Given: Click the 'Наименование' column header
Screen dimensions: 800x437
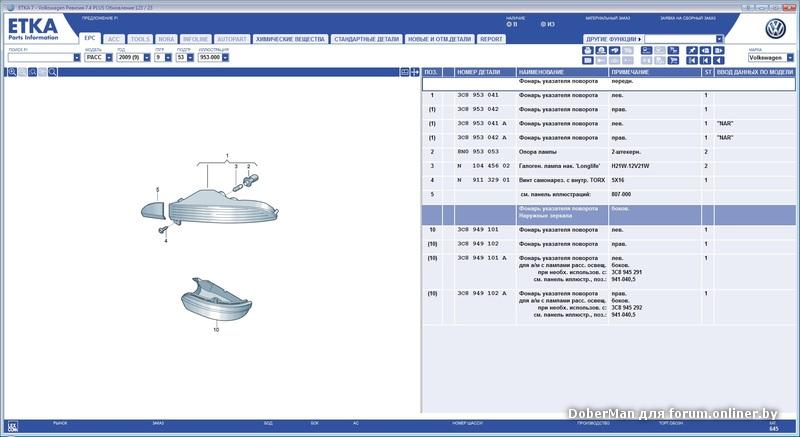Looking at the screenshot, I should [x=562, y=72].
